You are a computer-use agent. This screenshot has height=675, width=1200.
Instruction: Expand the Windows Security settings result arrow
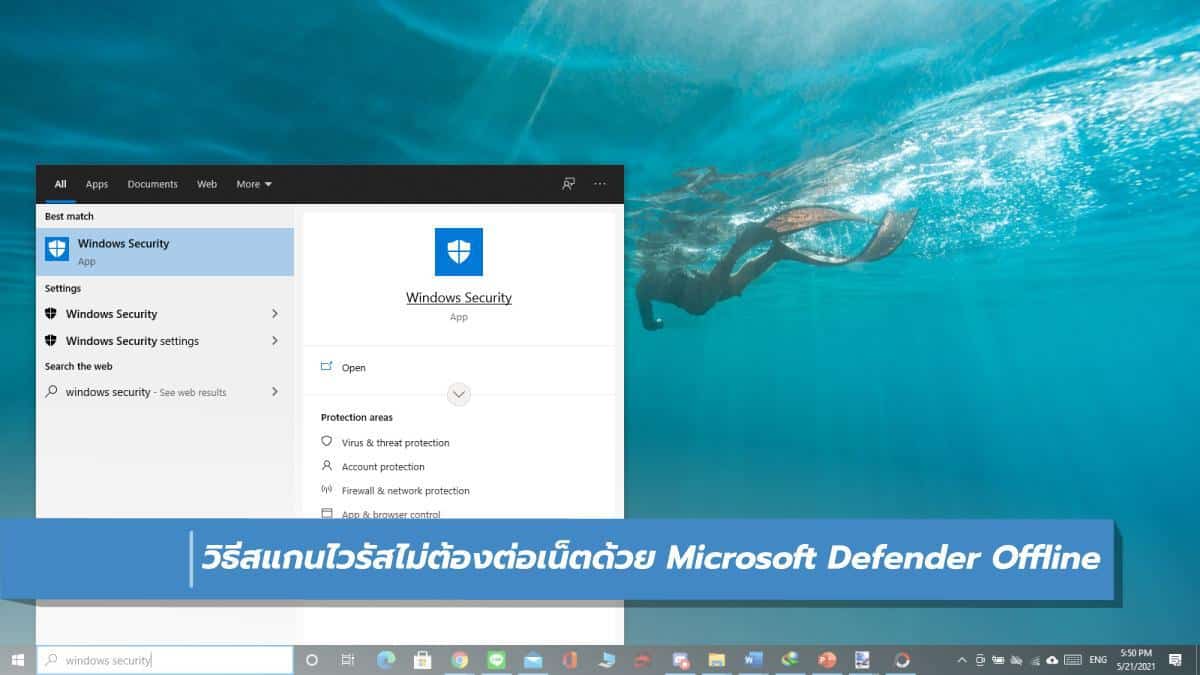pyautogui.click(x=275, y=341)
